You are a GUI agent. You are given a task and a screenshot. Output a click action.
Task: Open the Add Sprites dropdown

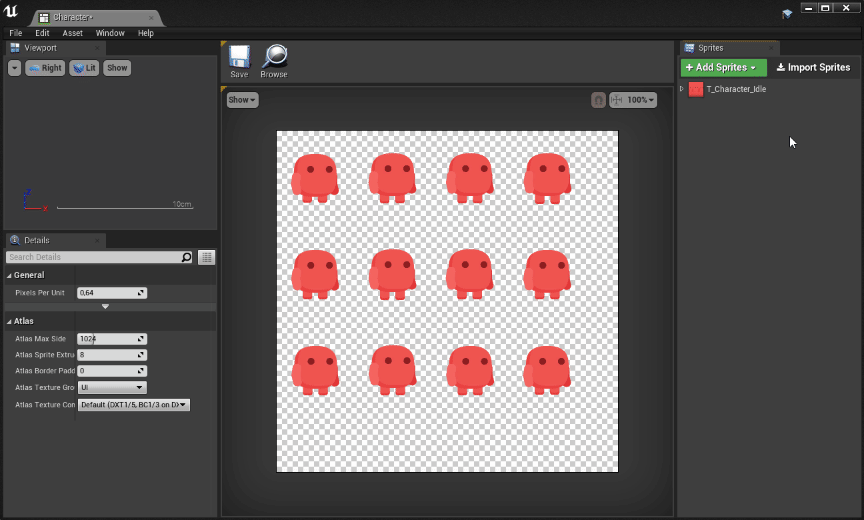coord(723,67)
